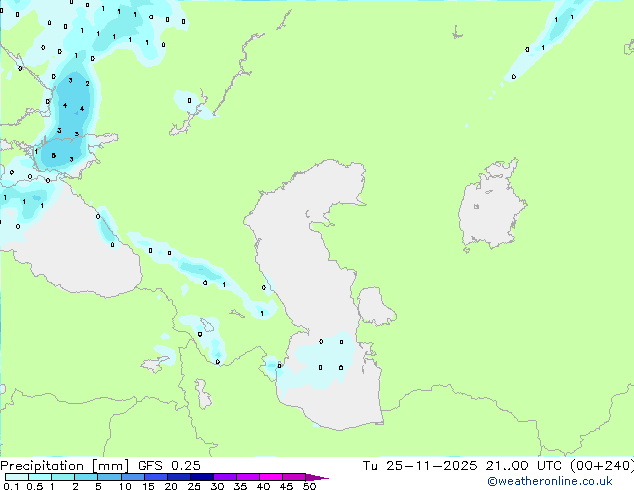The width and height of the screenshot is (634, 490).
Task: Click the "25" legend scale label
Action: click(x=194, y=486)
